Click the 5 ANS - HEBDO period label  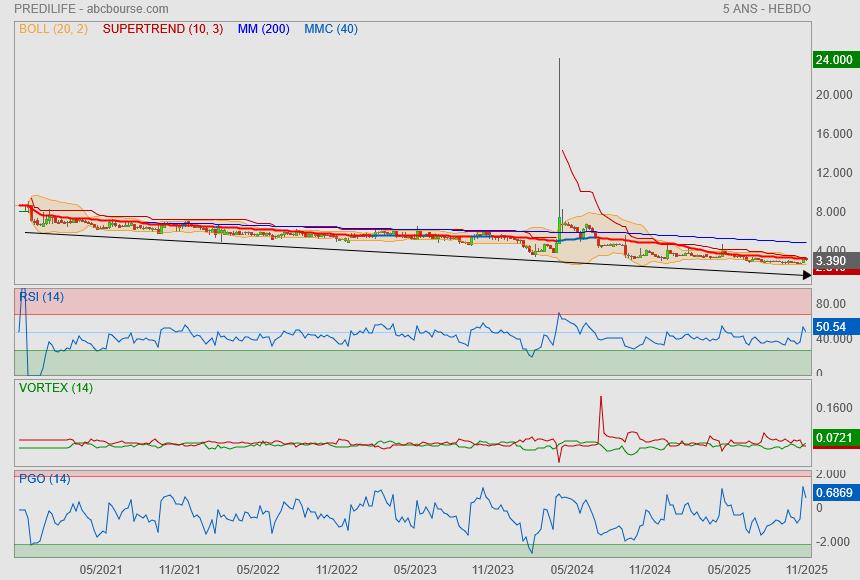766,9
